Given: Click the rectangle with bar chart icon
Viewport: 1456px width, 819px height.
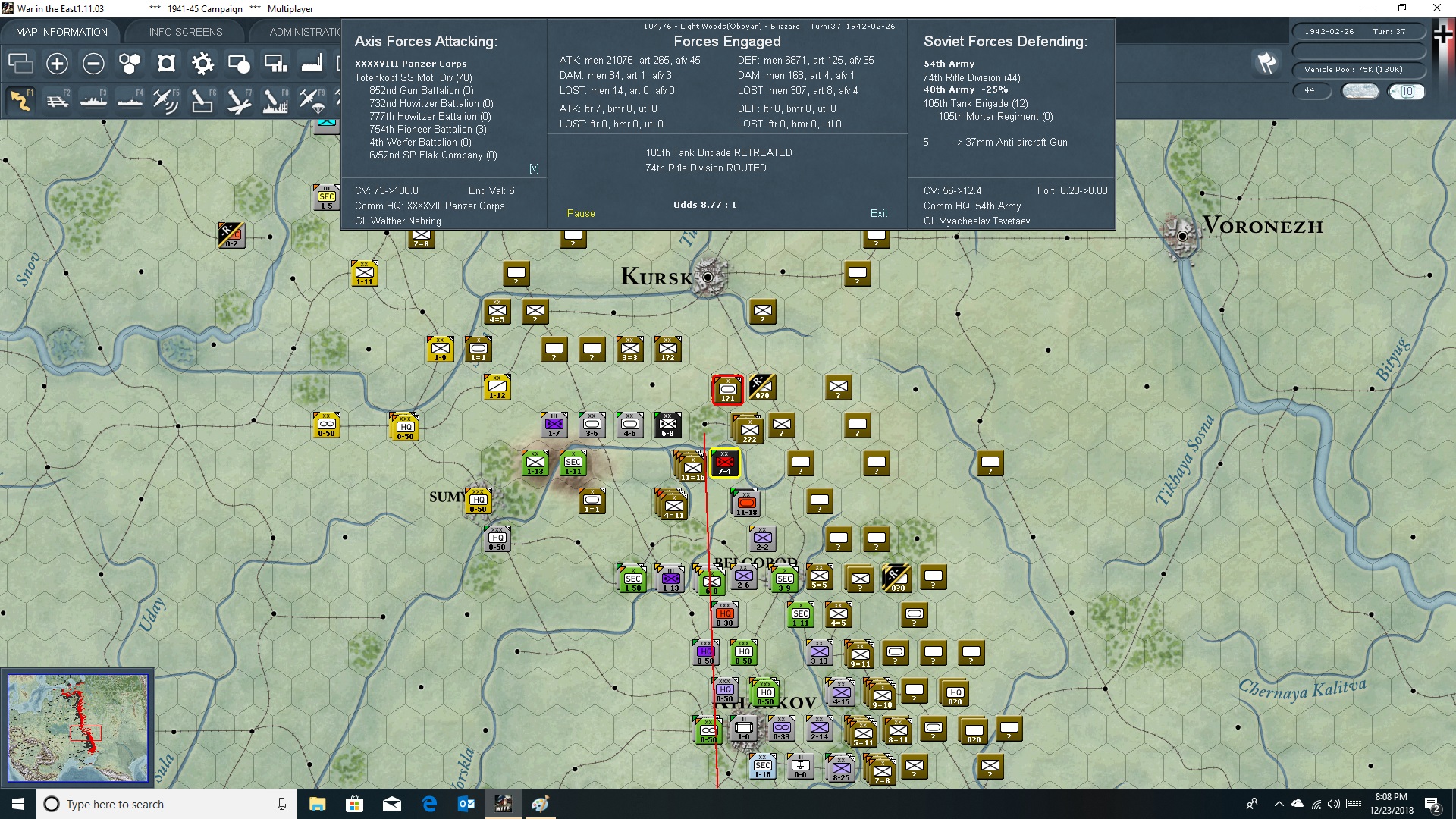Looking at the screenshot, I should click(x=275, y=64).
